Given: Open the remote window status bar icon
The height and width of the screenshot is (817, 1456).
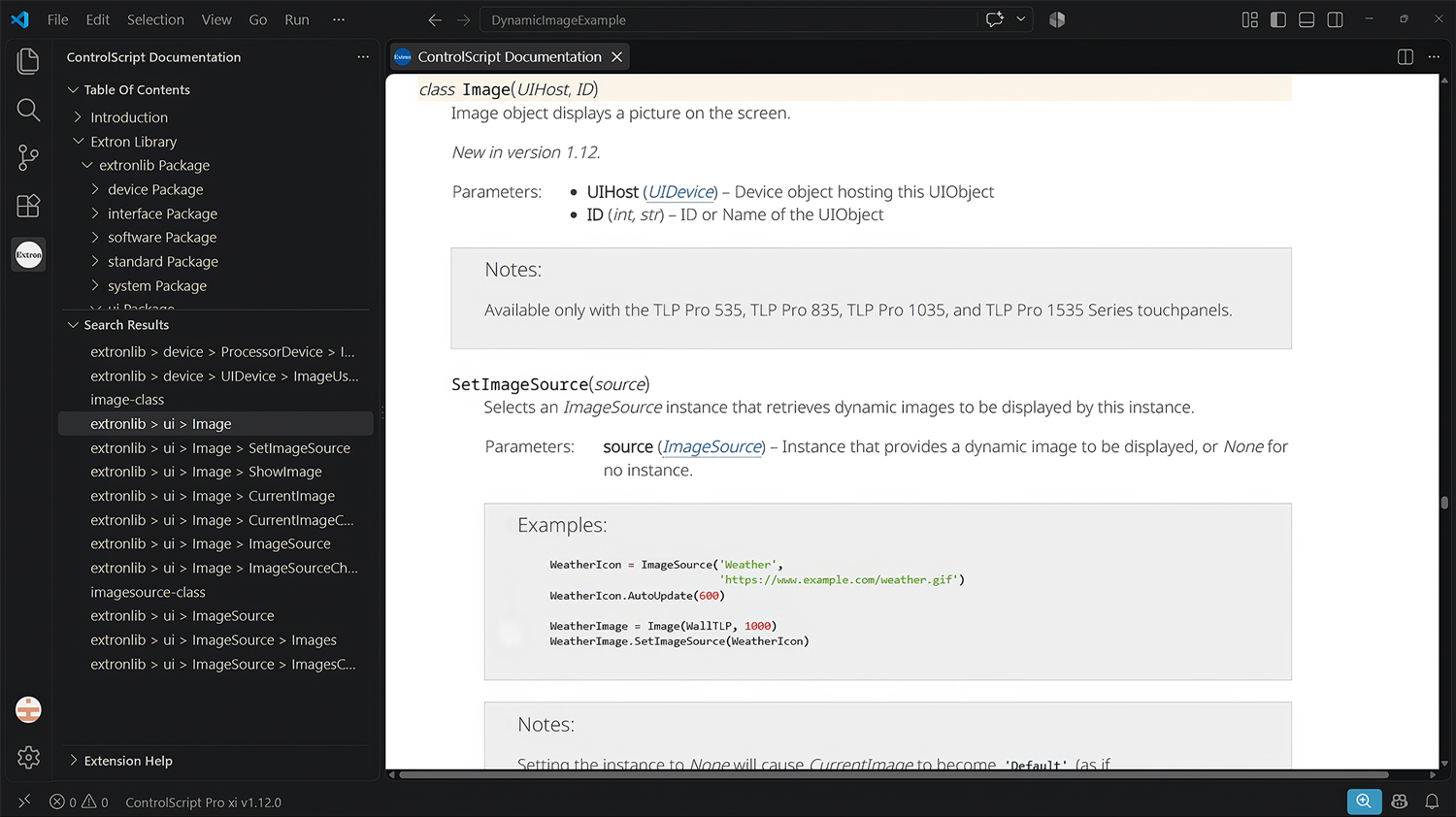Looking at the screenshot, I should pos(24,801).
